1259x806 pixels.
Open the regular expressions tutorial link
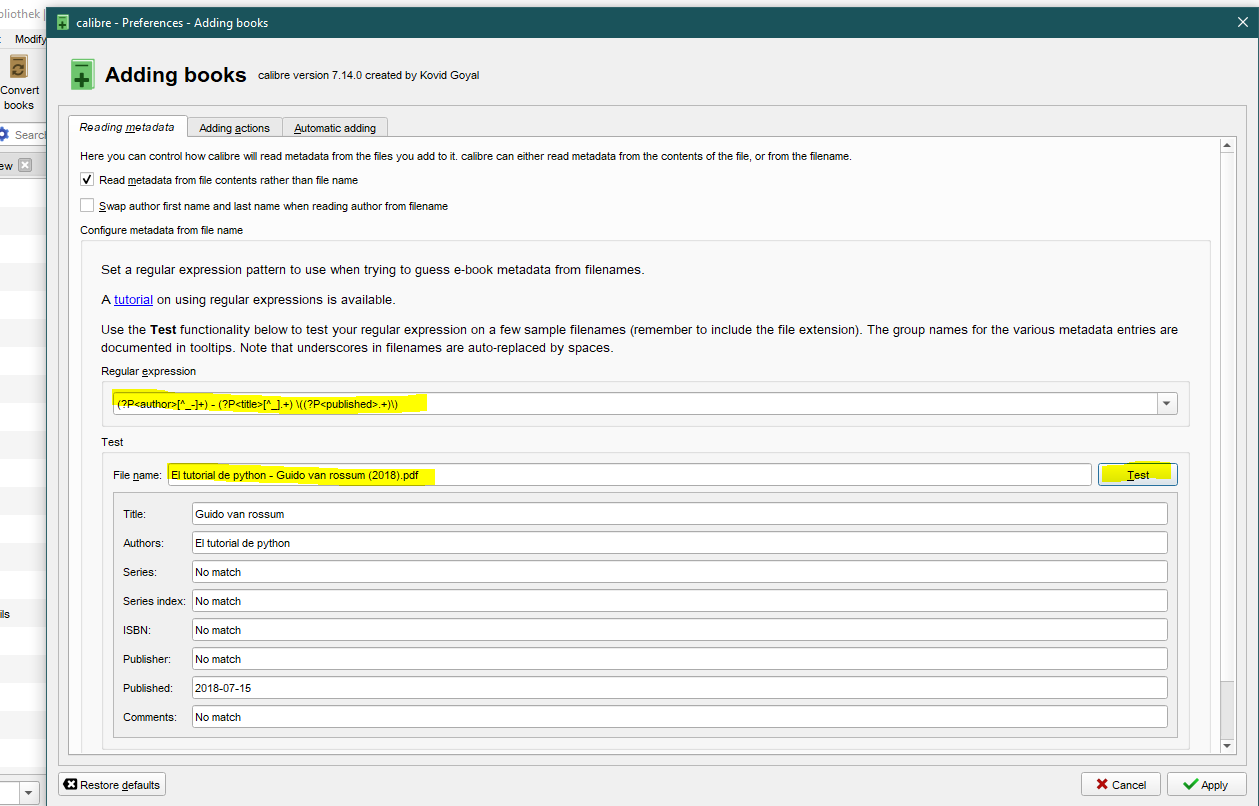(133, 299)
